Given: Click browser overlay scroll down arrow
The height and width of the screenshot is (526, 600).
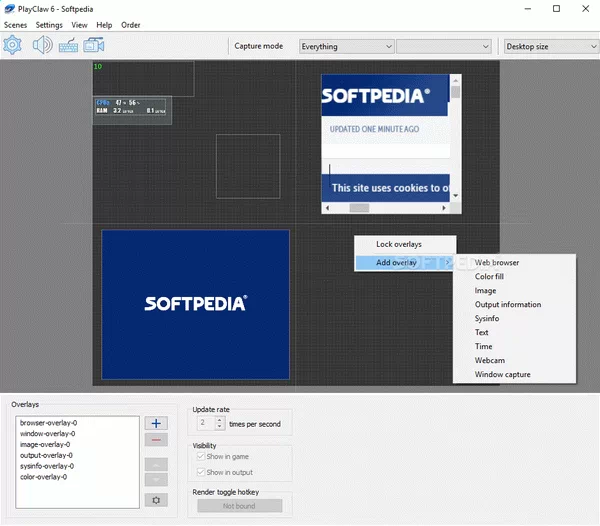Looking at the screenshot, I should click(x=455, y=195).
